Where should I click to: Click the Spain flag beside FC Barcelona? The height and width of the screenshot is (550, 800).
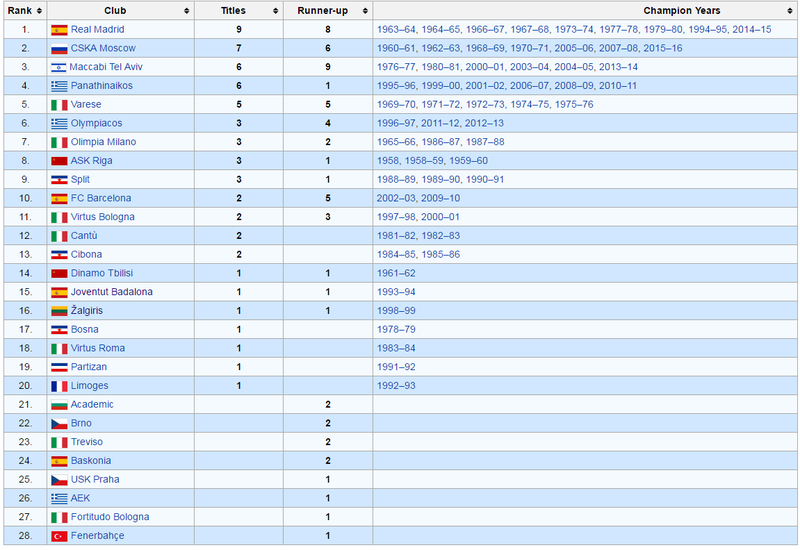point(59,199)
